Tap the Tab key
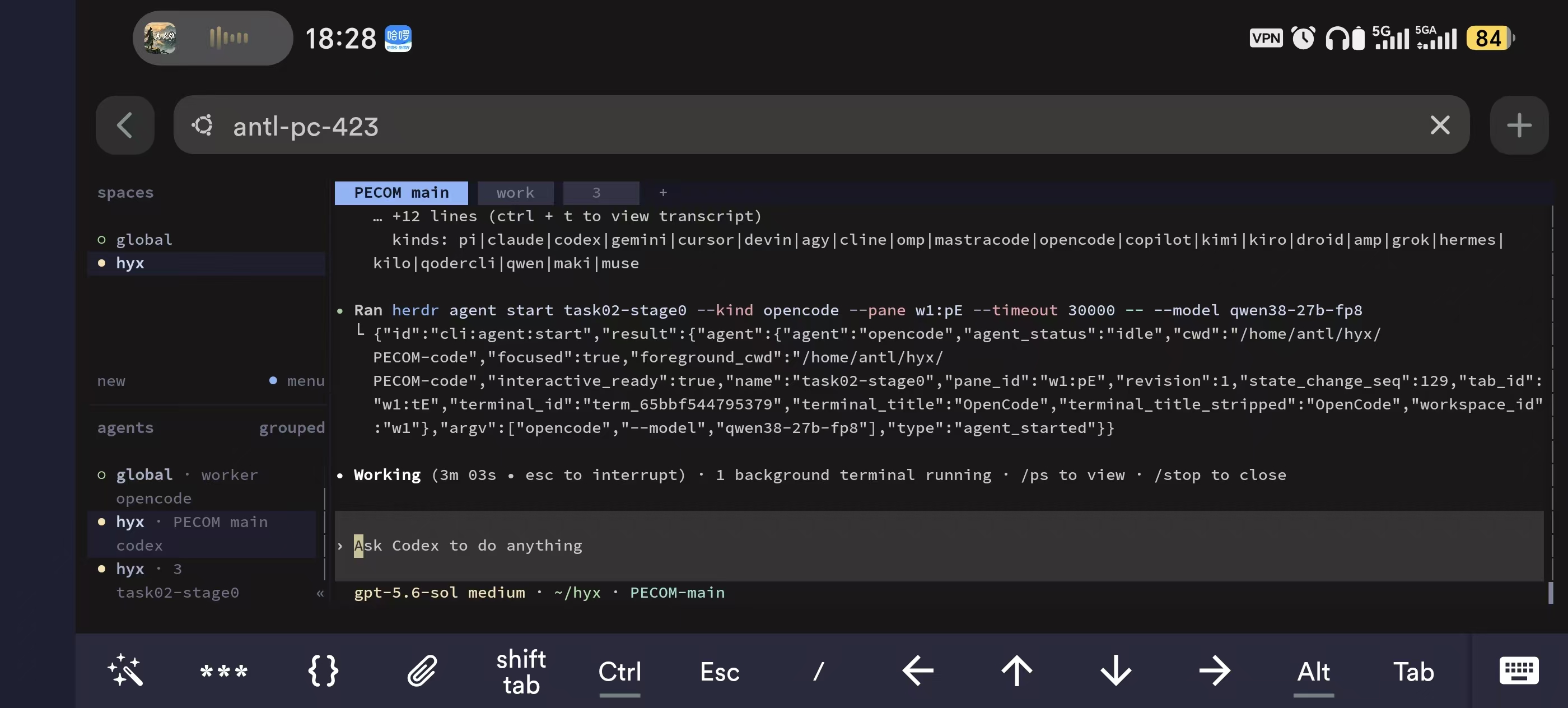The image size is (1568, 708). pos(1413,672)
